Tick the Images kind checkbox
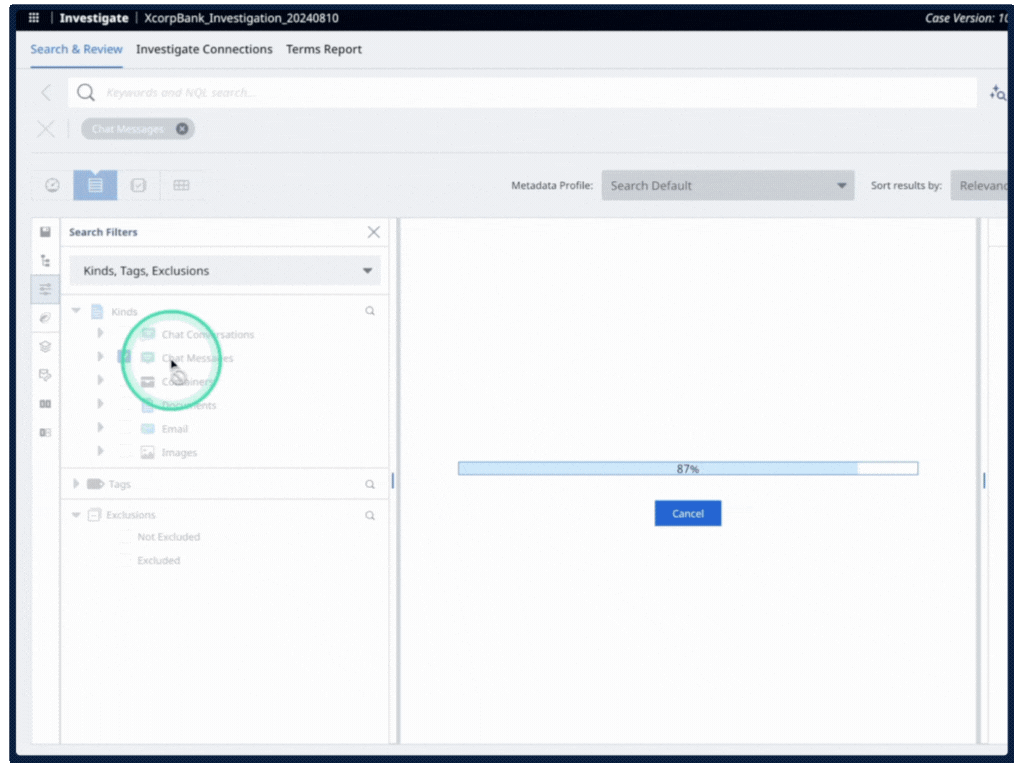Viewport: 1024px width, 768px height. (124, 452)
